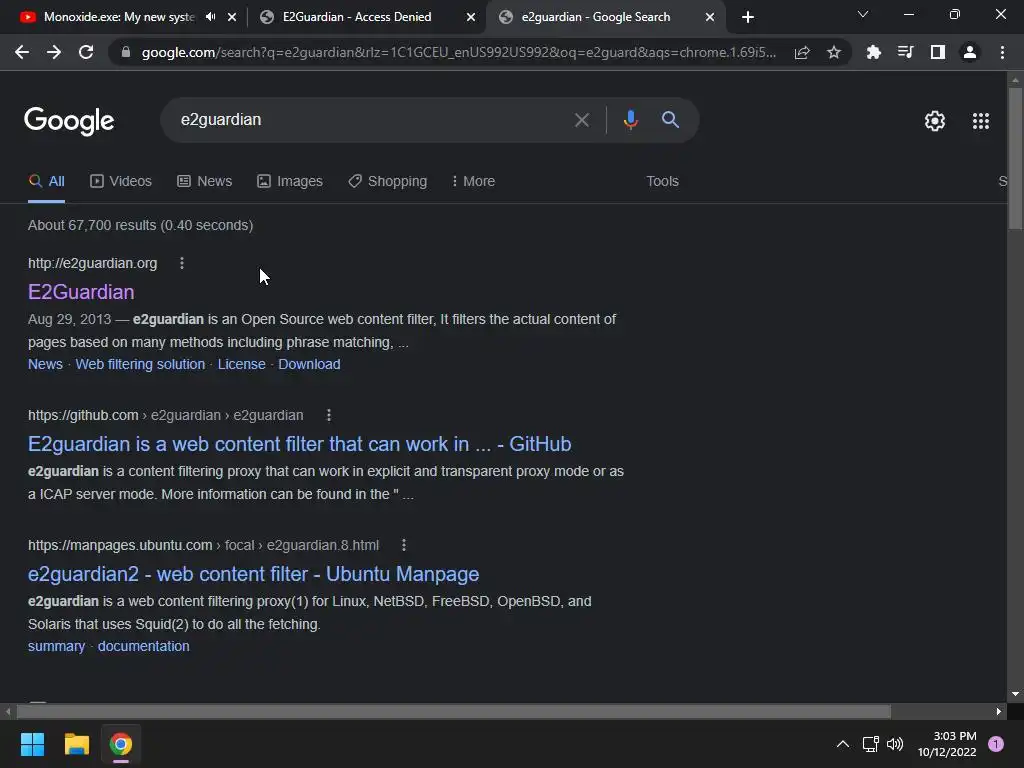Click the Chrome taskbar icon
Viewport: 1024px width, 768px height.
(121, 744)
